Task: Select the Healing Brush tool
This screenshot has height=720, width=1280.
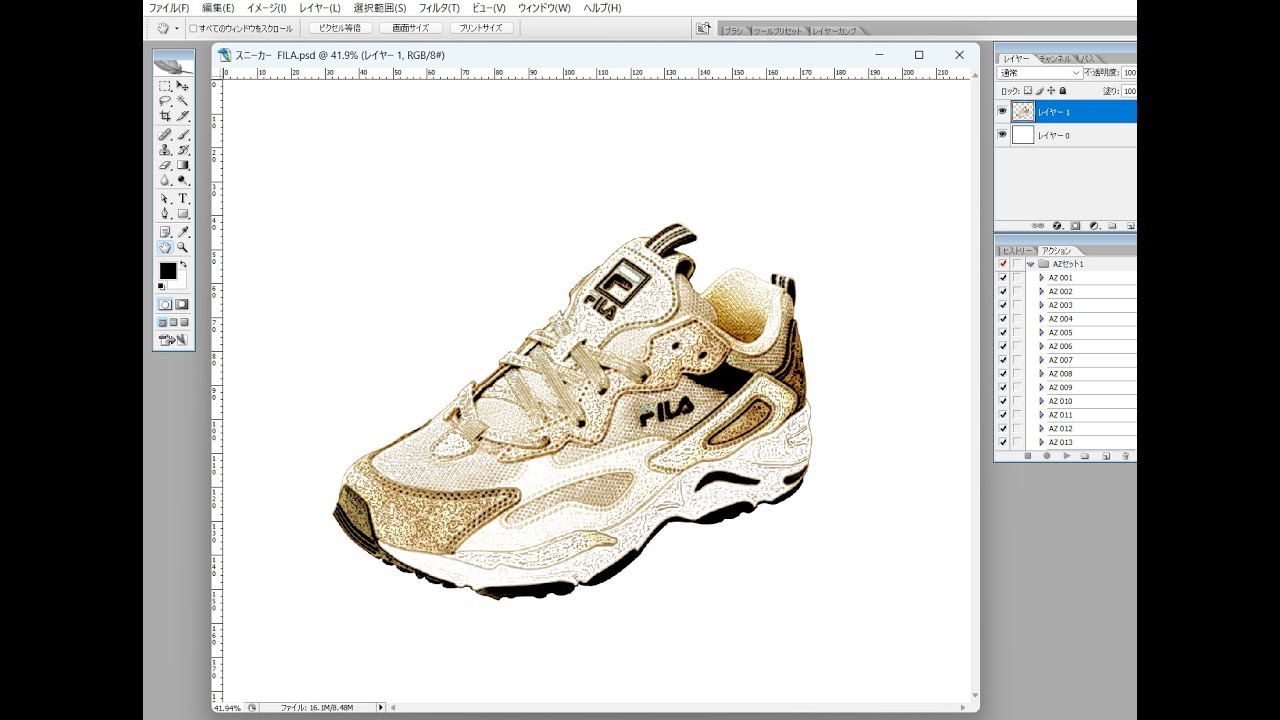Action: coord(165,134)
